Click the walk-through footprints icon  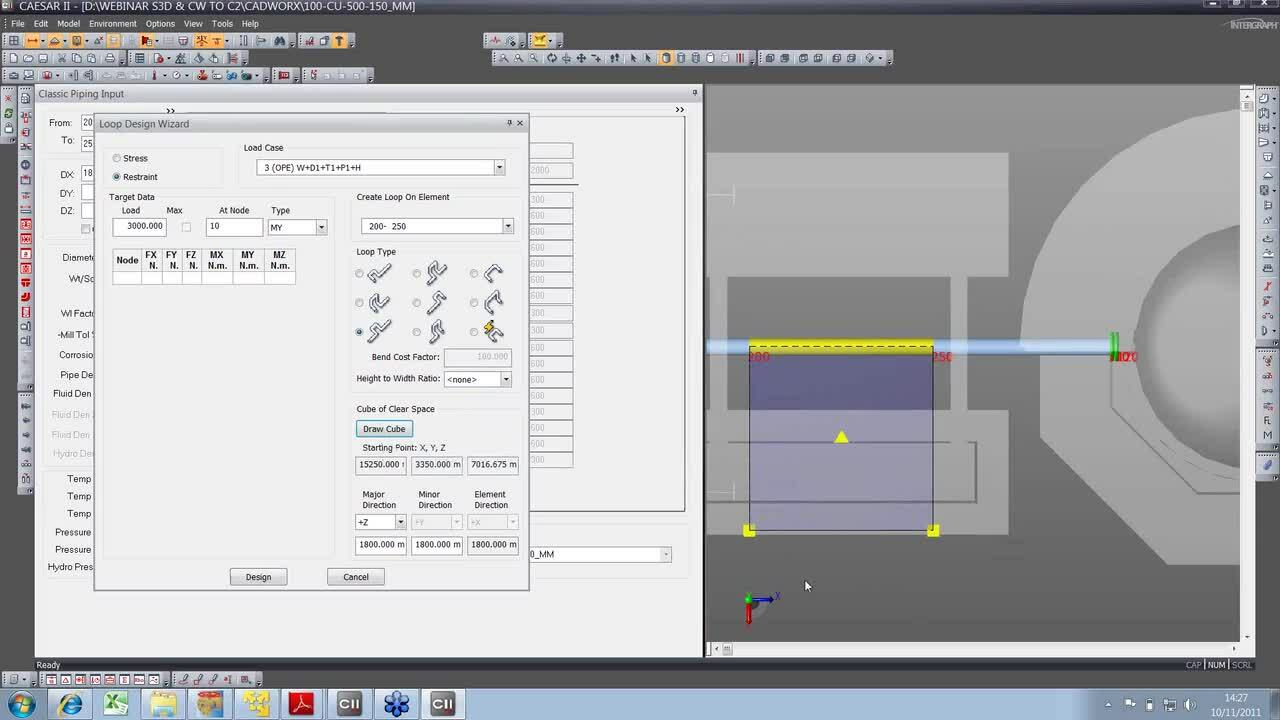pyautogui.click(x=614, y=58)
